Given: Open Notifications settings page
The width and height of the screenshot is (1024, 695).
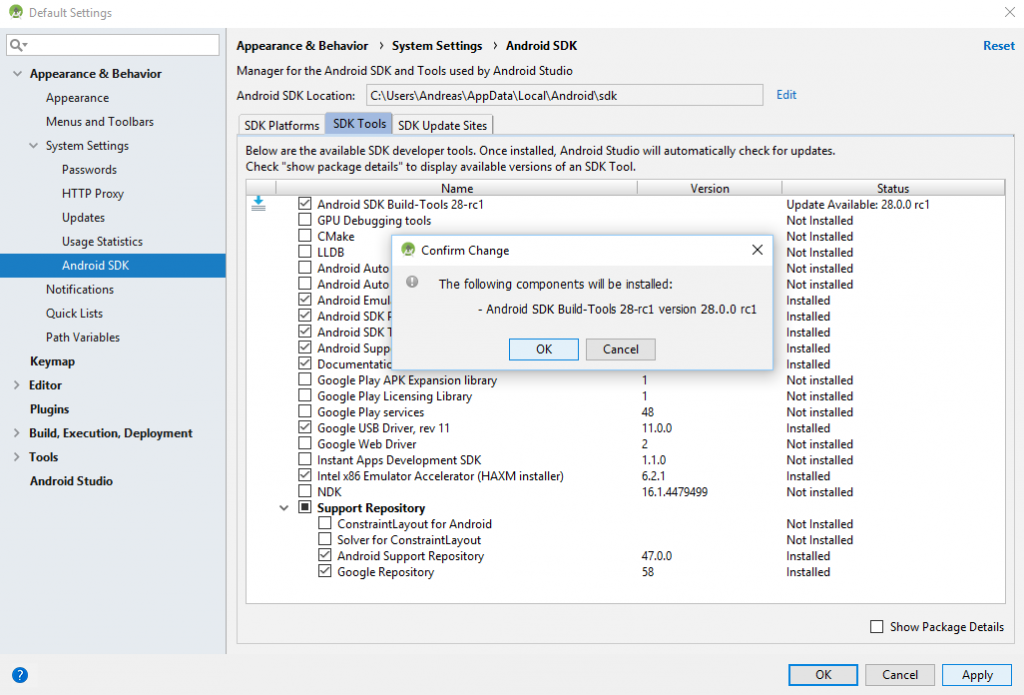Looking at the screenshot, I should (x=80, y=289).
